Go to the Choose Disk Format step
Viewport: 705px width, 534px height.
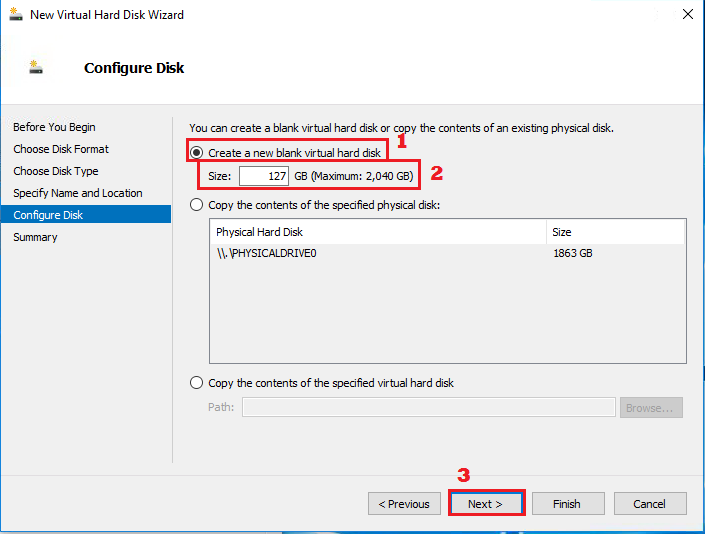(61, 149)
